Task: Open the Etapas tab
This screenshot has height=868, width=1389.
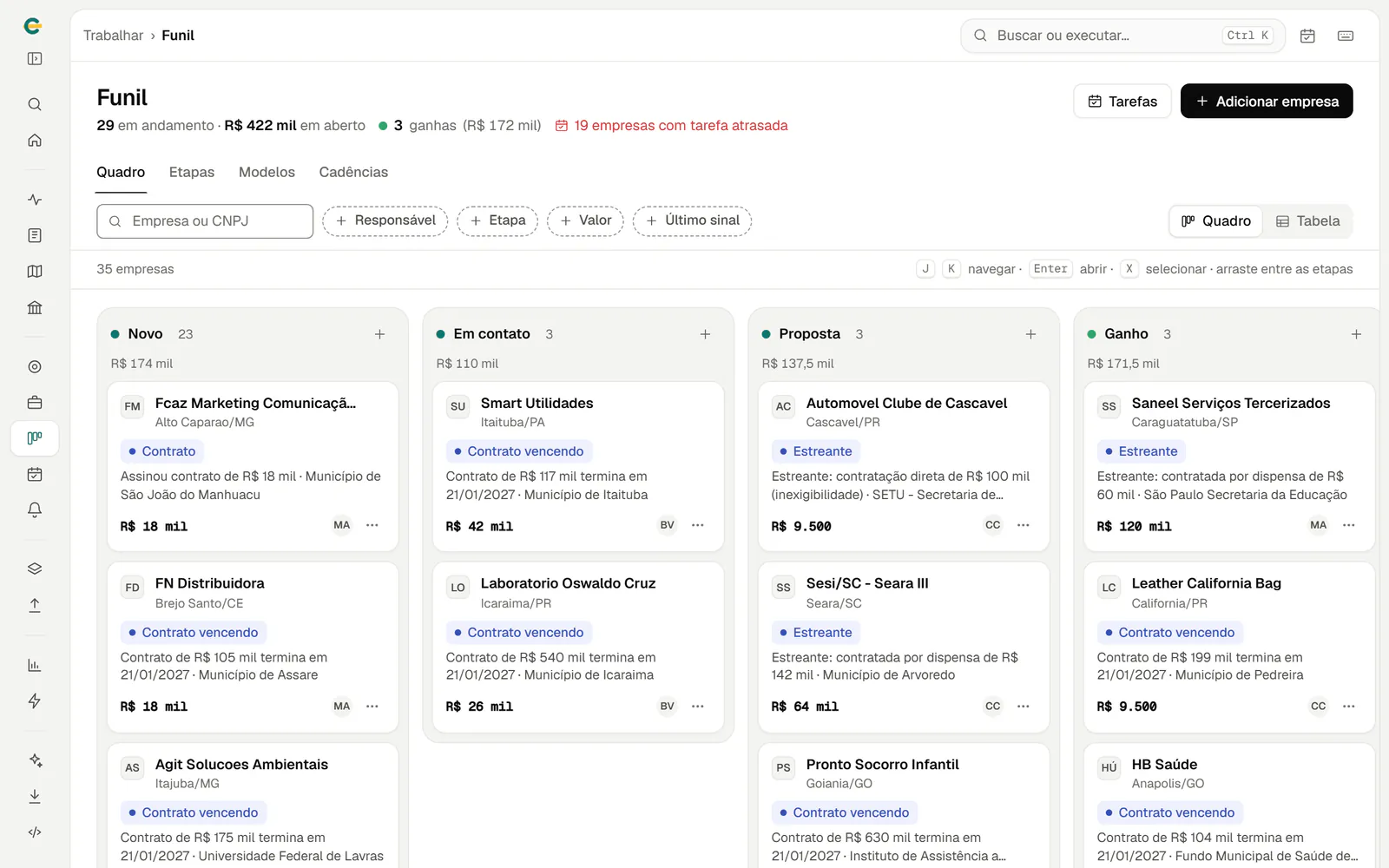Action: pyautogui.click(x=192, y=172)
